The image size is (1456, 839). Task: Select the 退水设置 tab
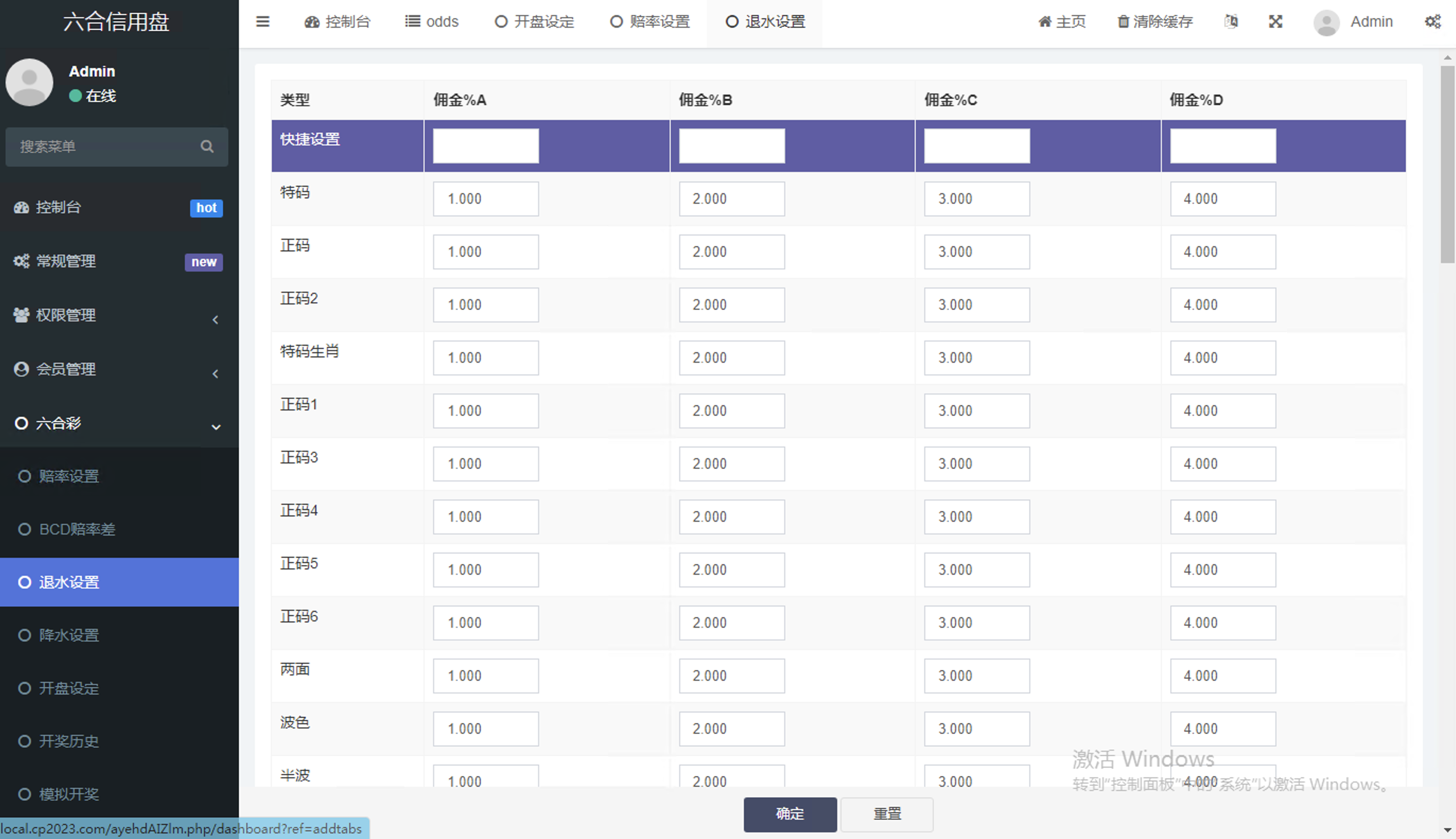tap(766, 22)
